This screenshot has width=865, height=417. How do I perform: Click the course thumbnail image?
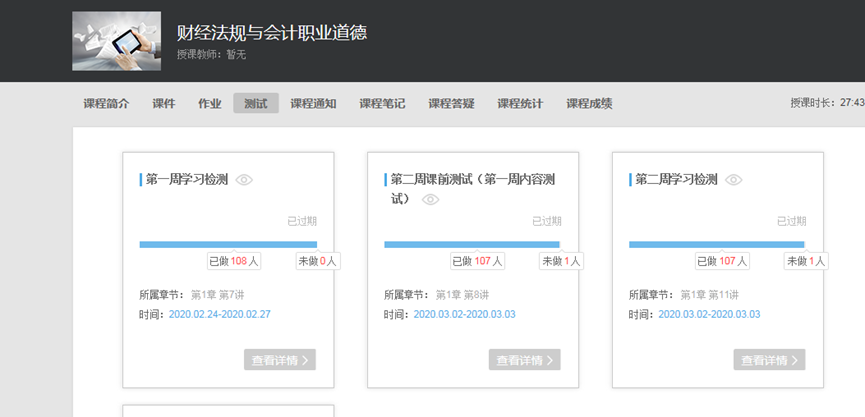[116, 41]
